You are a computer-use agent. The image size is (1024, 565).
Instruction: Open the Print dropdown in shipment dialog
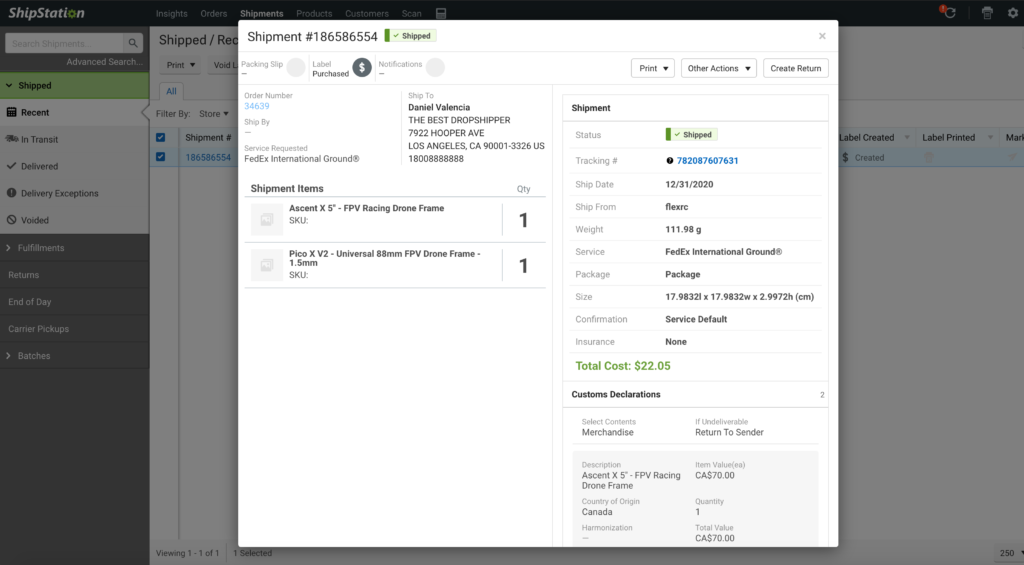point(652,68)
